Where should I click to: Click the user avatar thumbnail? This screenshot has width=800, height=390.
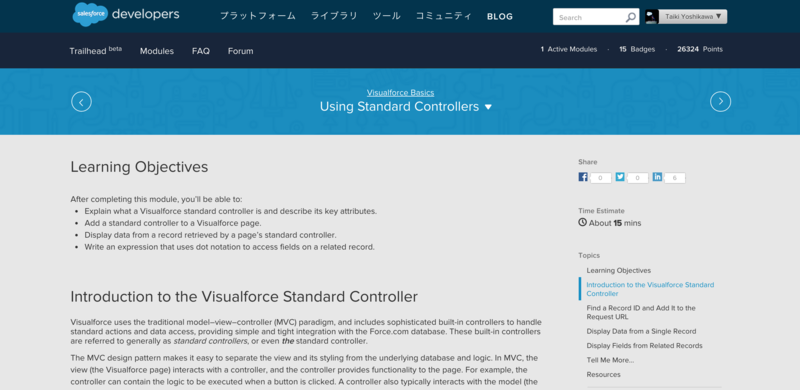652,17
